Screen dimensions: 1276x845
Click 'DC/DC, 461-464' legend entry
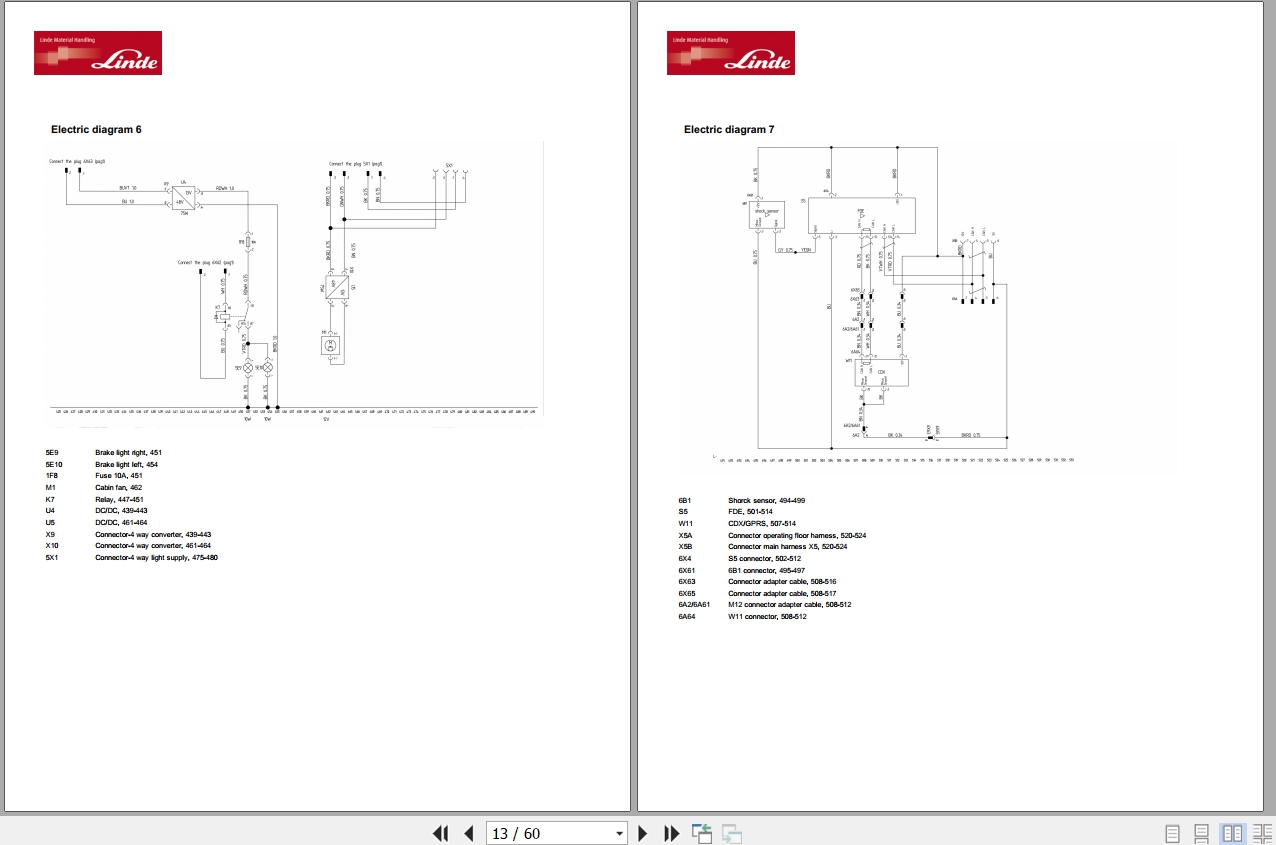[x=121, y=522]
